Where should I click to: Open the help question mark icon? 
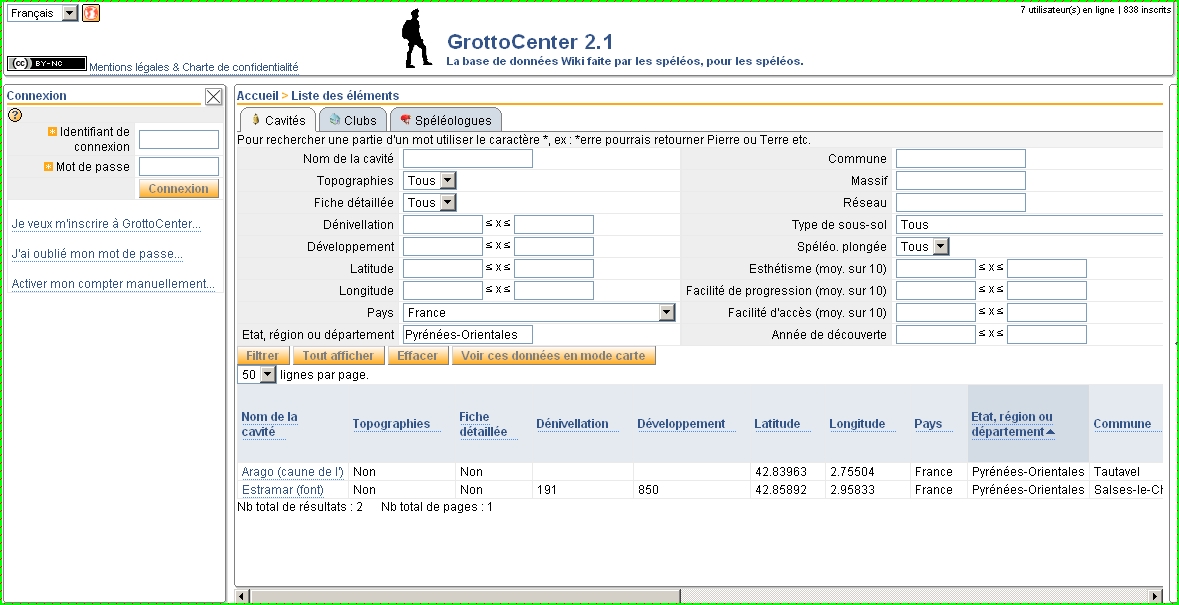[15, 115]
